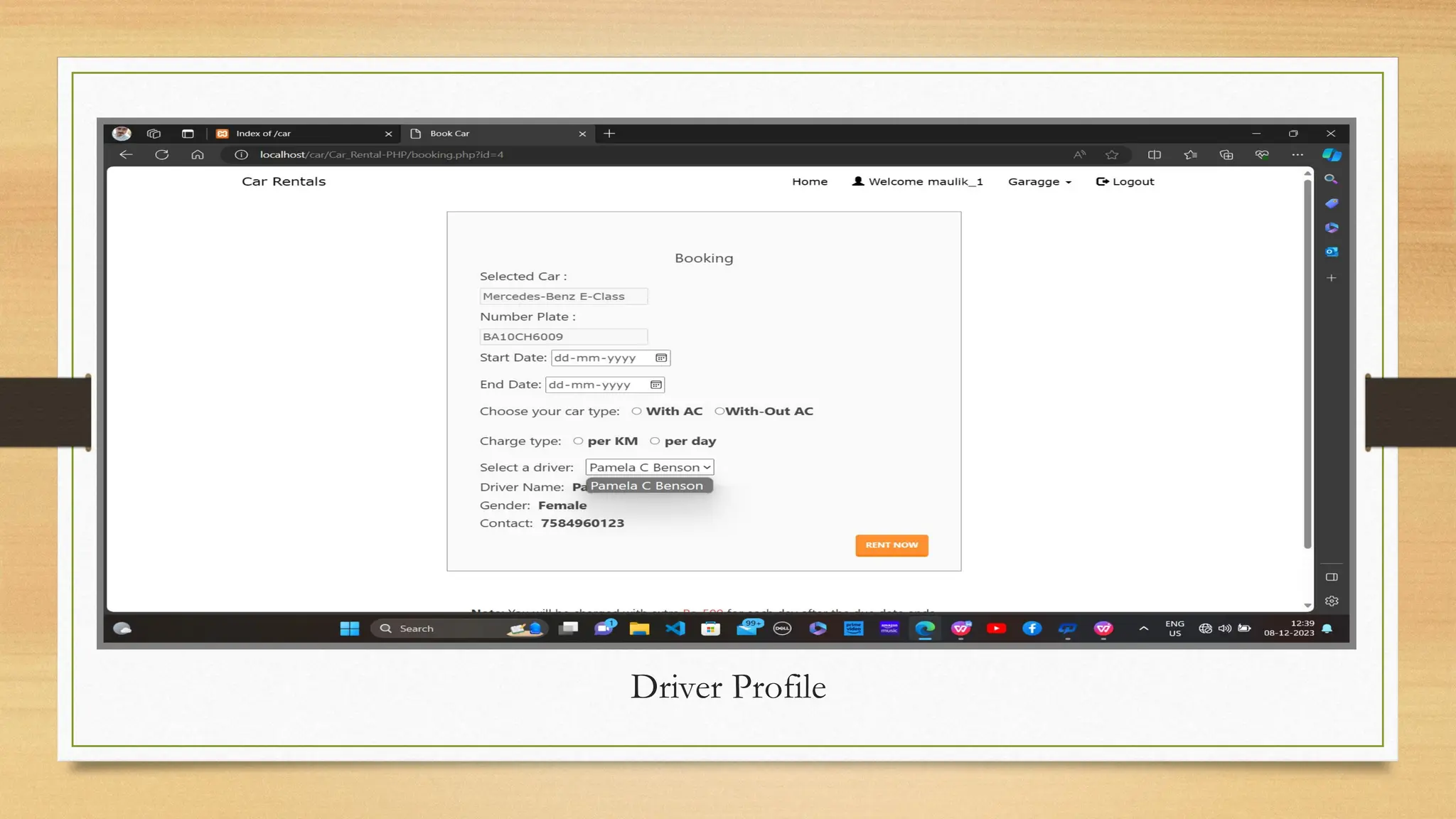Expand the Garagge dropdown menu

coord(1039,182)
